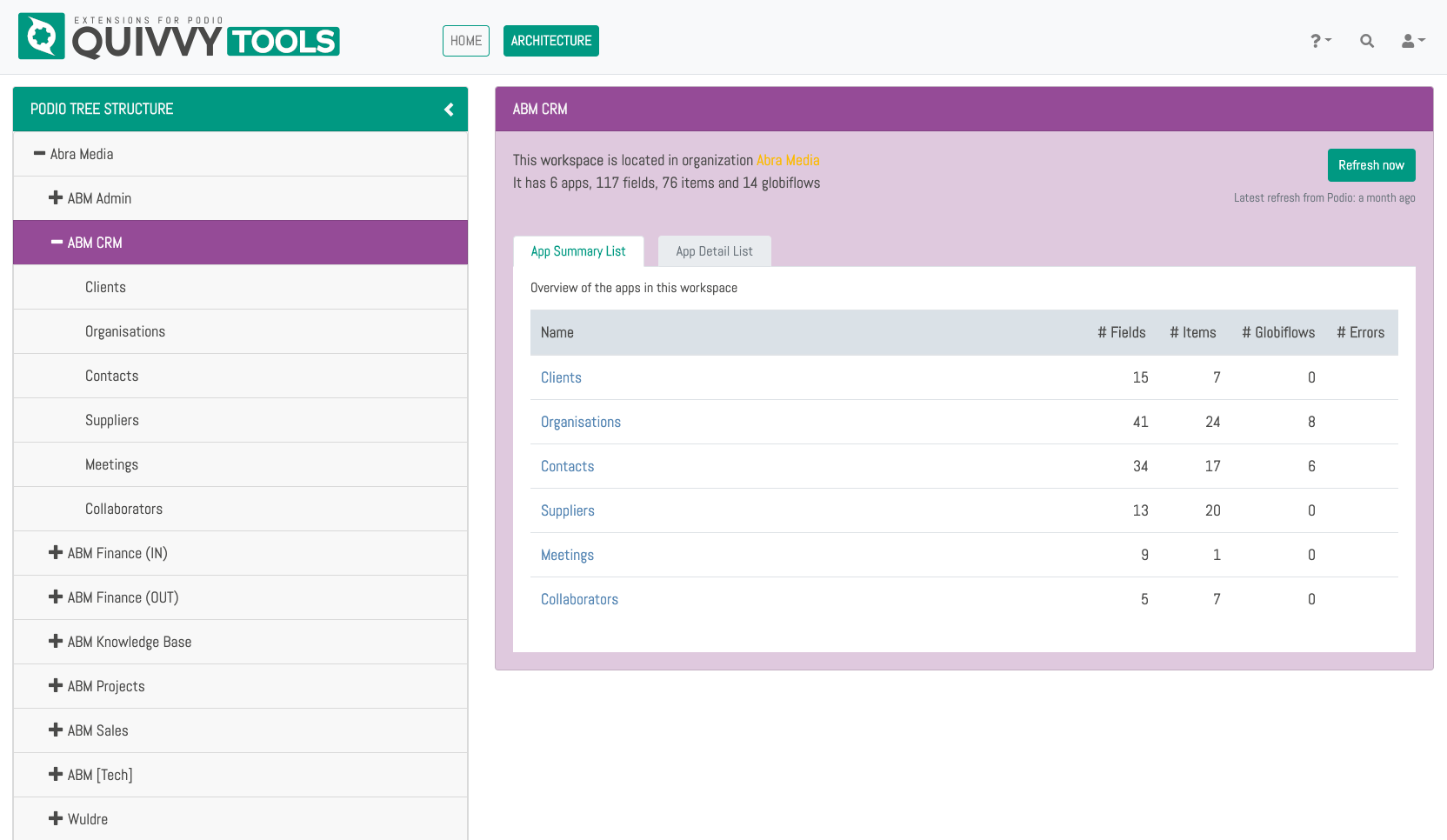Click the Quivvy Tools logo
The image size is (1447, 840).
point(179,37)
